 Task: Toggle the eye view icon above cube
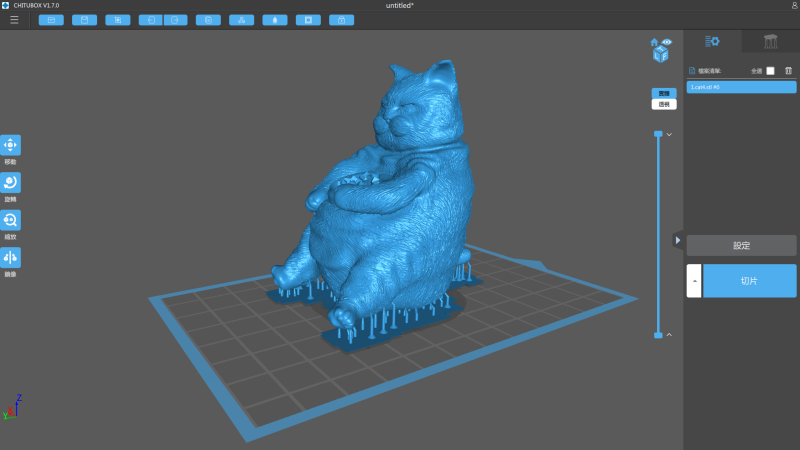tap(666, 42)
